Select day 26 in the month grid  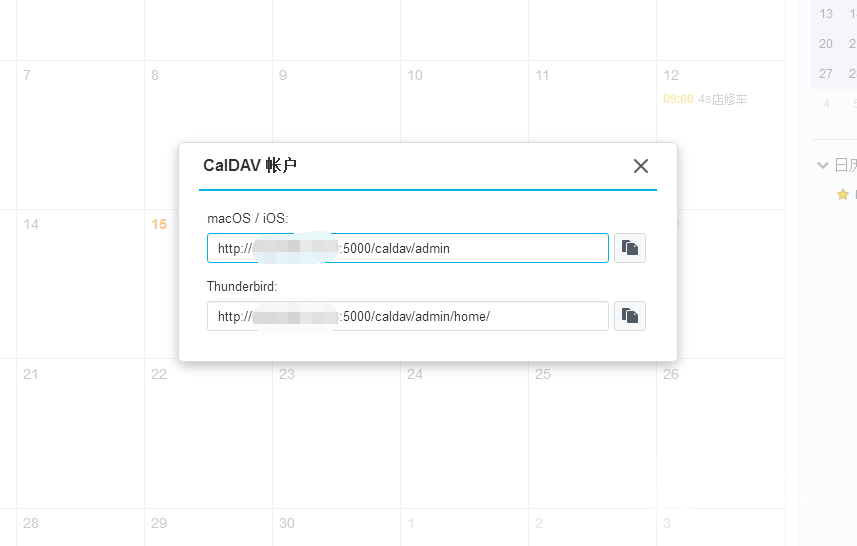671,374
